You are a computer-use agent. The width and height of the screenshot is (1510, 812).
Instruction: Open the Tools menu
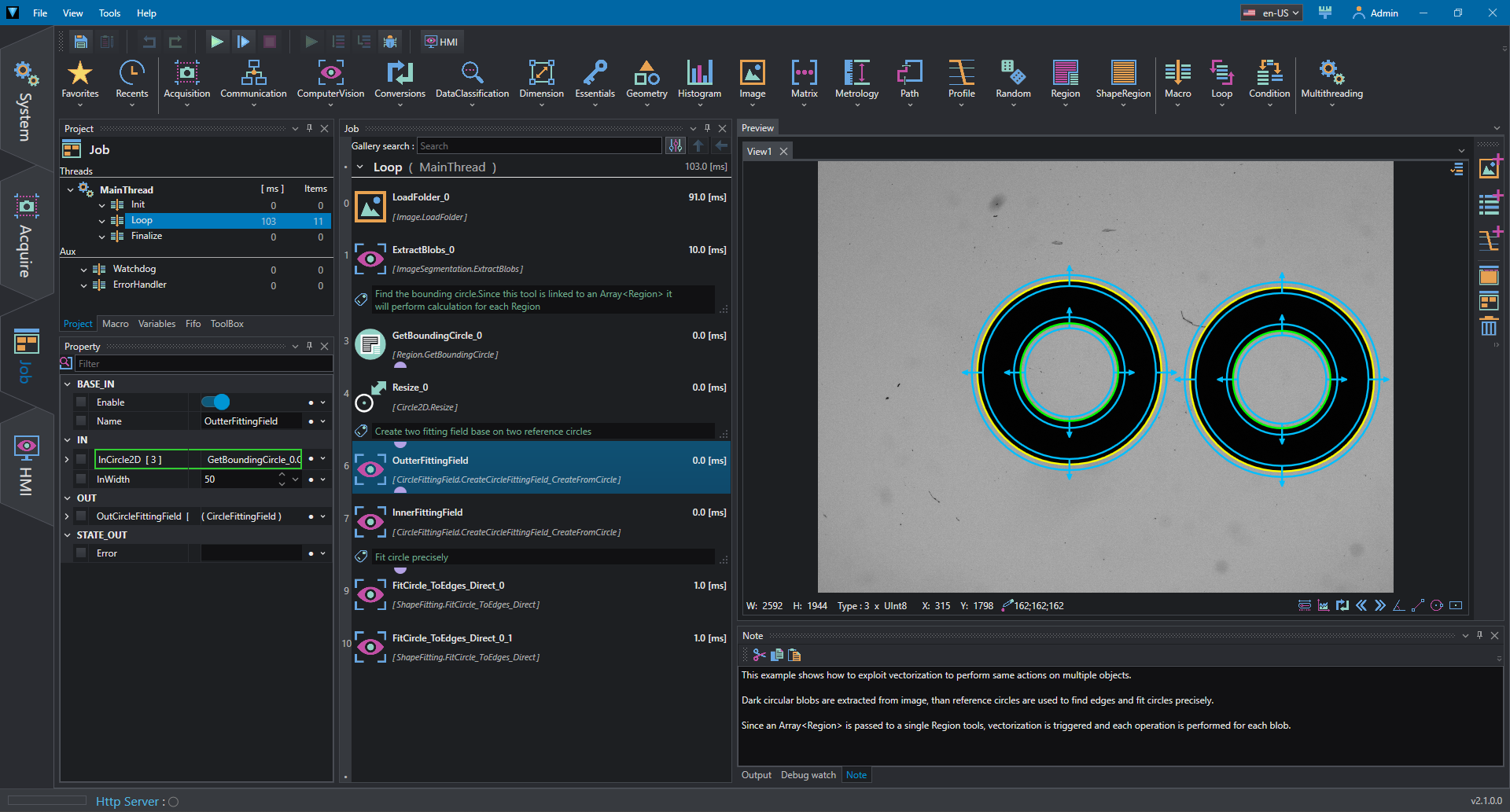pyautogui.click(x=109, y=13)
